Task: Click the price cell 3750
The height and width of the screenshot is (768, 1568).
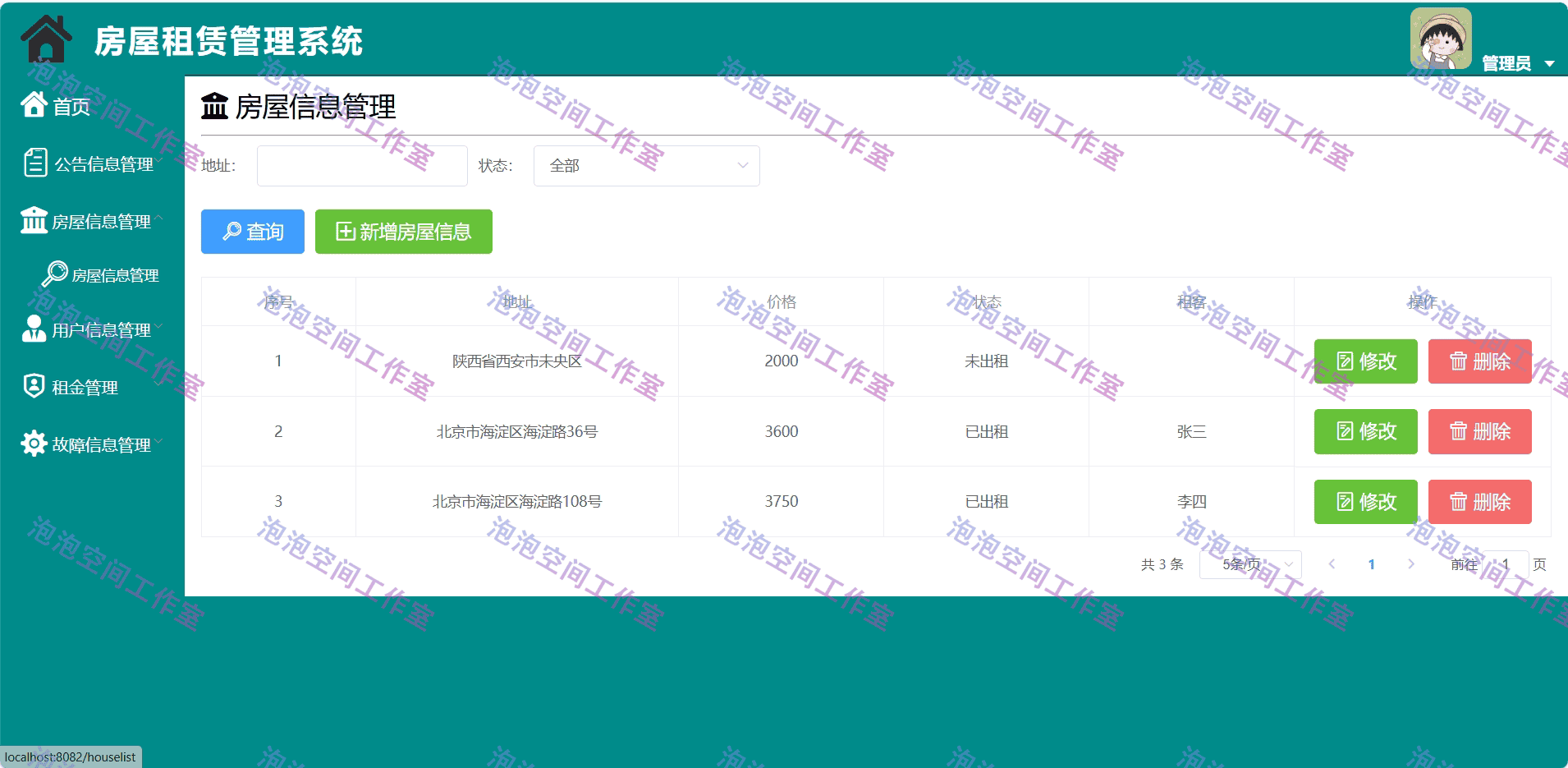Action: (782, 502)
